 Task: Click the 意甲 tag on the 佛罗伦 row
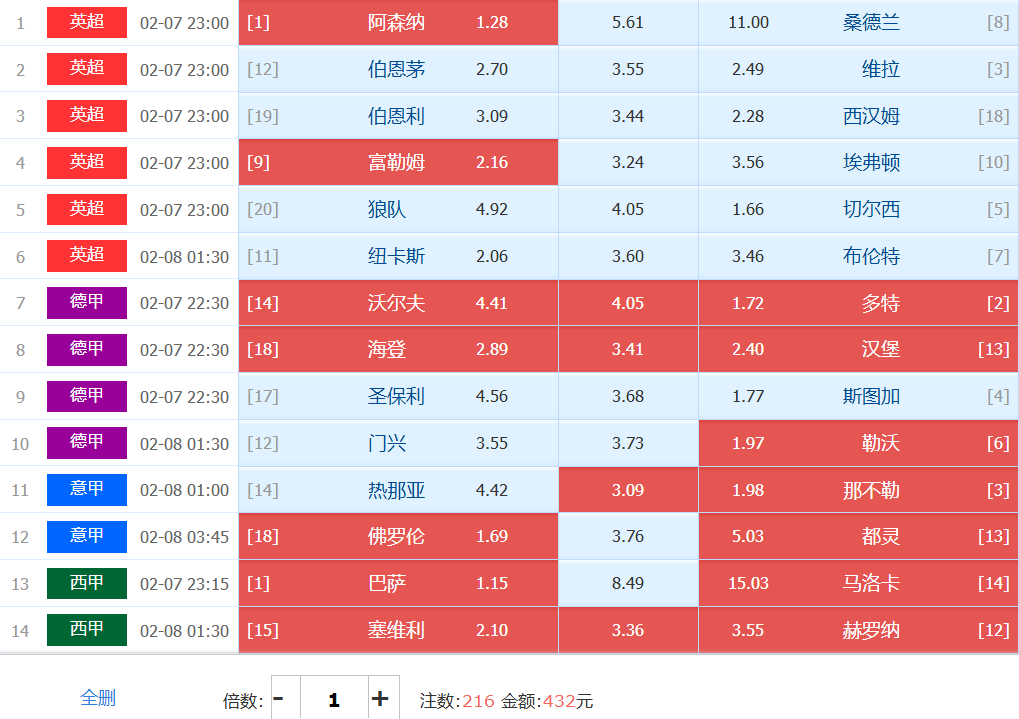[87, 536]
